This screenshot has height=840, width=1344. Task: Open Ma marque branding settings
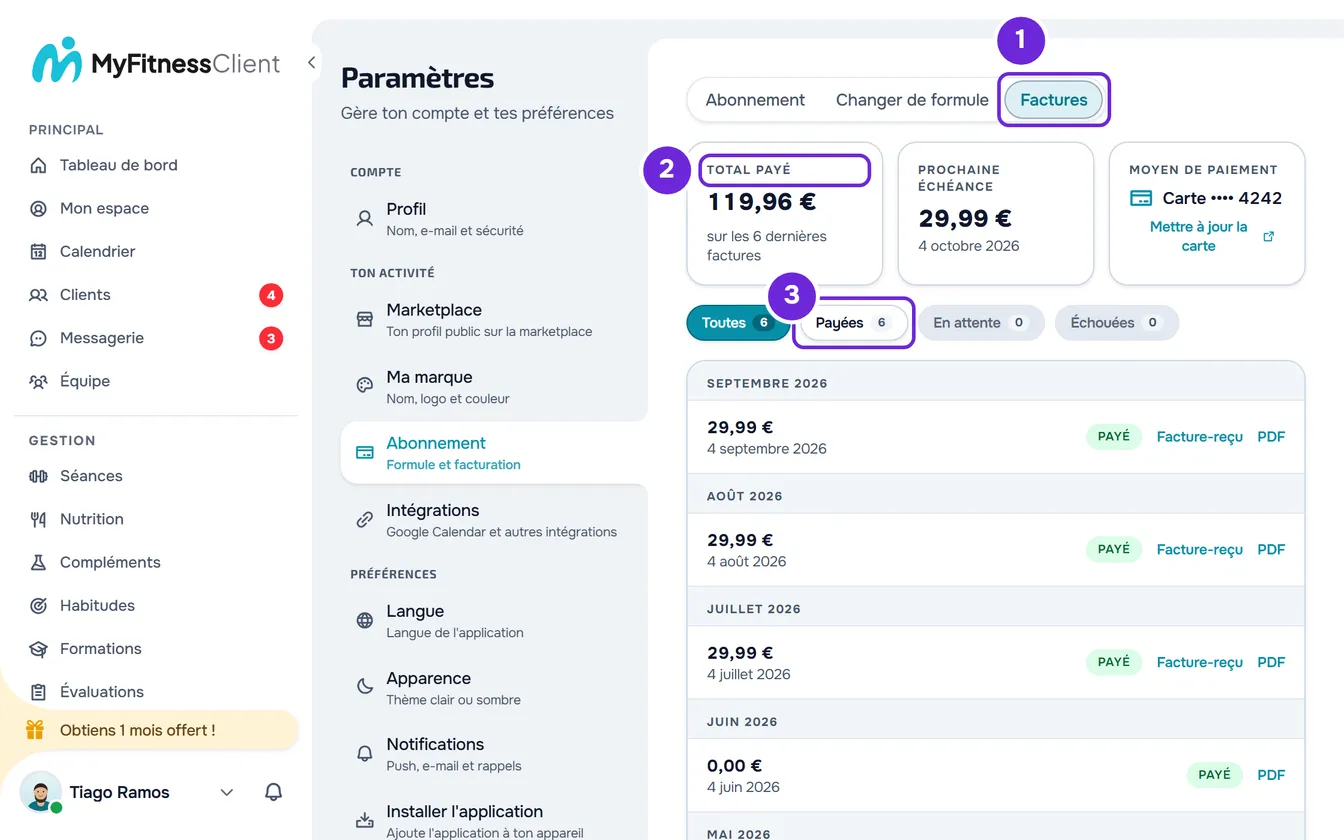[494, 386]
